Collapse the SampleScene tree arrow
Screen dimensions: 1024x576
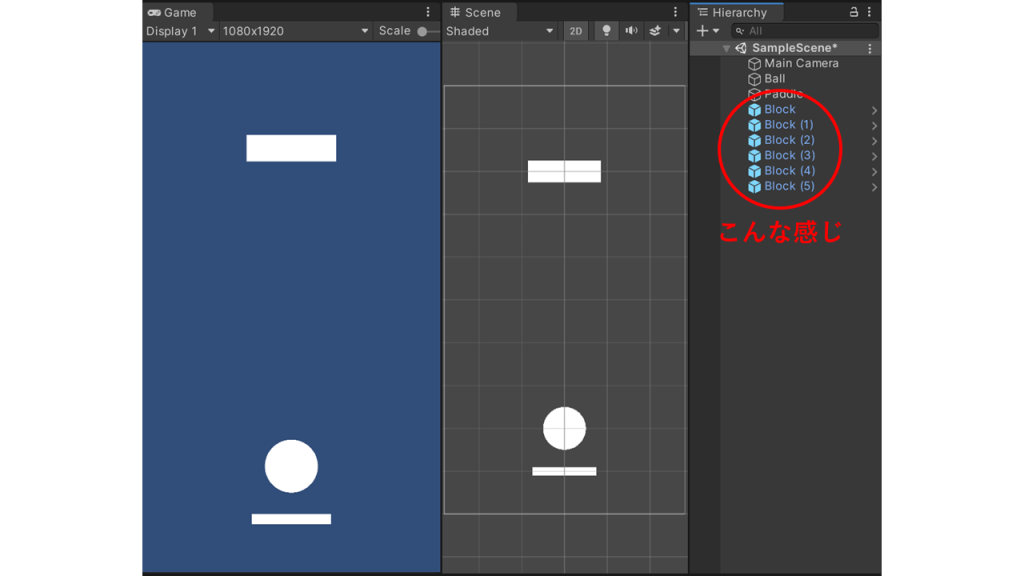(727, 48)
